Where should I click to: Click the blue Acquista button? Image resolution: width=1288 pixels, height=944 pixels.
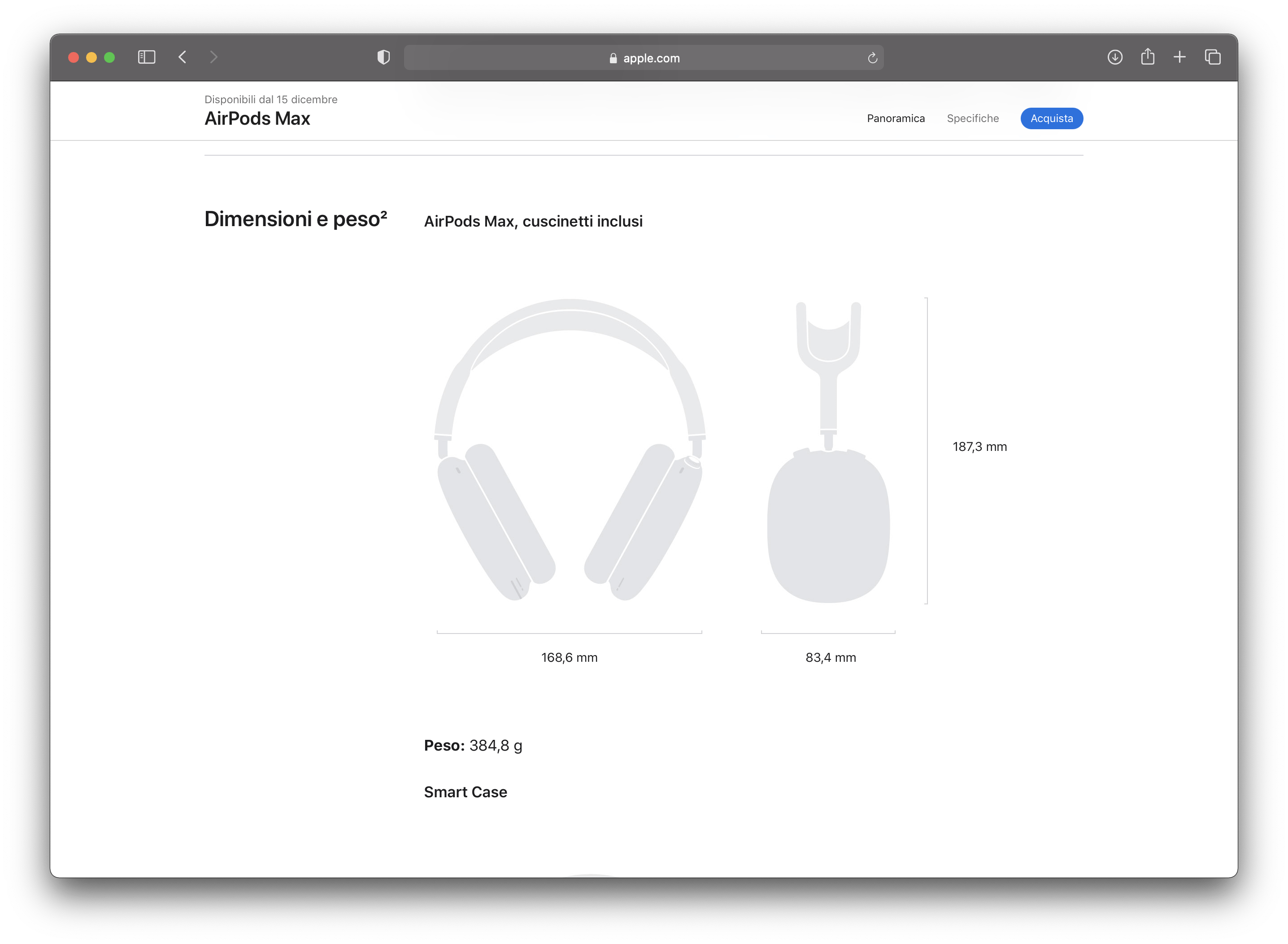[x=1052, y=118]
